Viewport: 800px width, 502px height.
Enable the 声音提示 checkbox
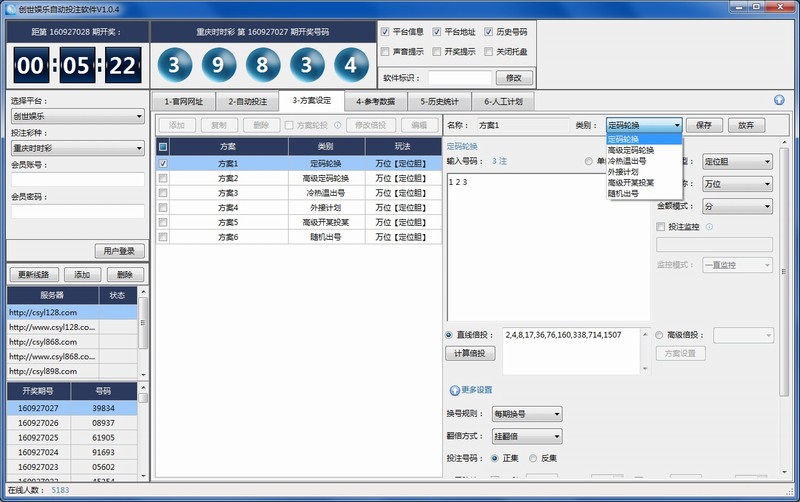[385, 51]
